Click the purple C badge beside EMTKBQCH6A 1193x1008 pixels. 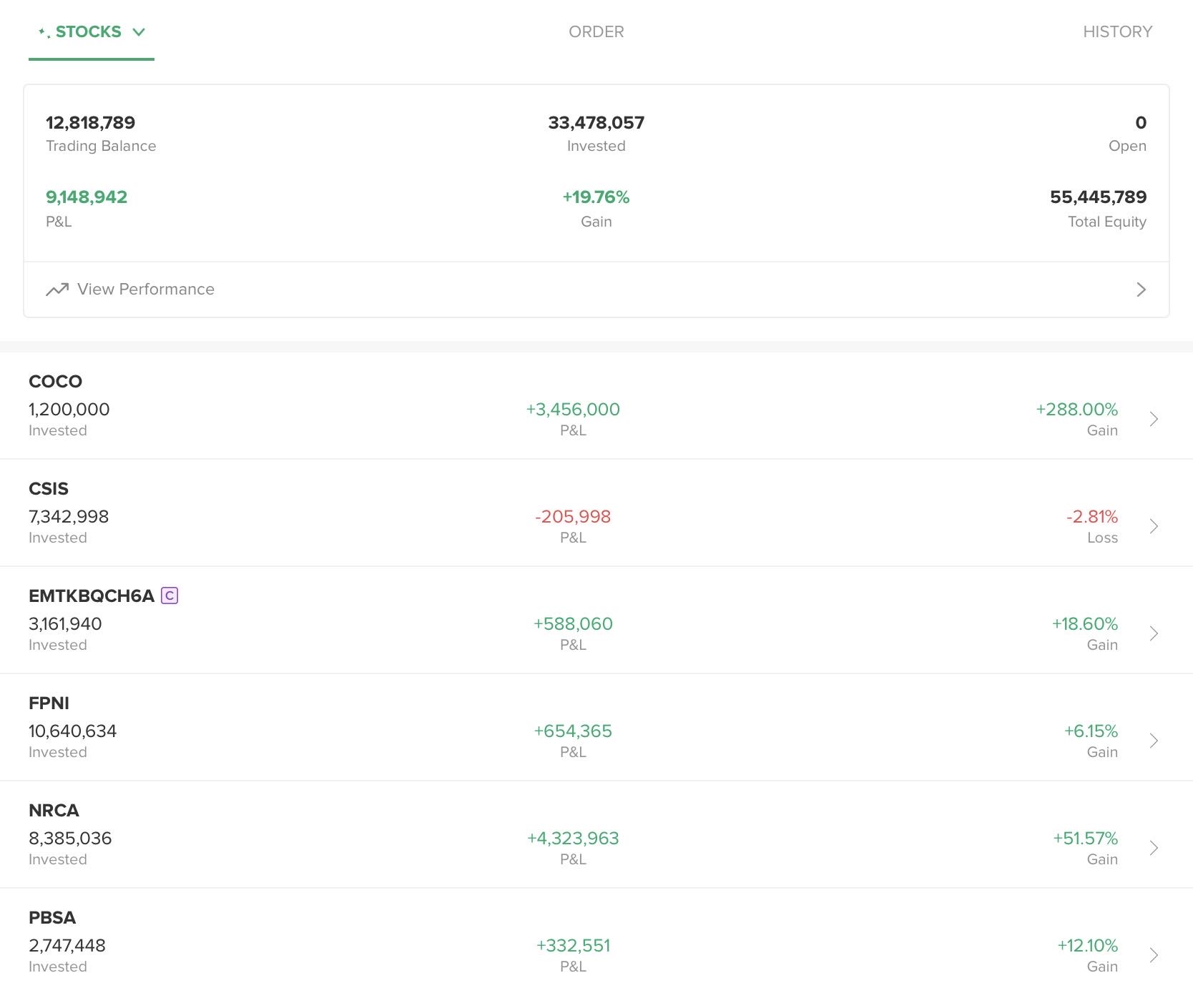point(170,596)
